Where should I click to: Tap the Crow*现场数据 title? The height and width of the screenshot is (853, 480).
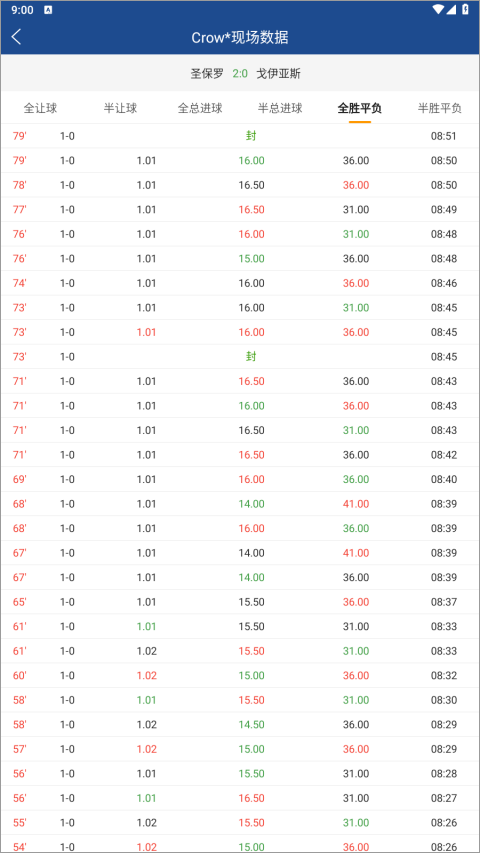click(x=240, y=38)
